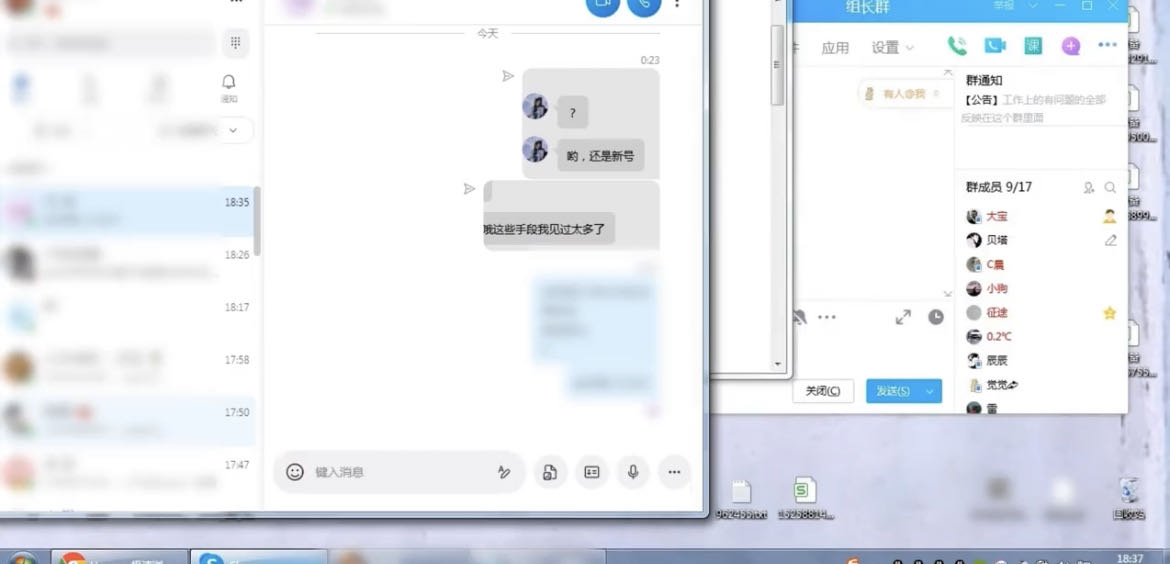Screen dimensions: 1170x564
Task: Open the blue three-dot more menu in group toolbar
Action: [1107, 46]
